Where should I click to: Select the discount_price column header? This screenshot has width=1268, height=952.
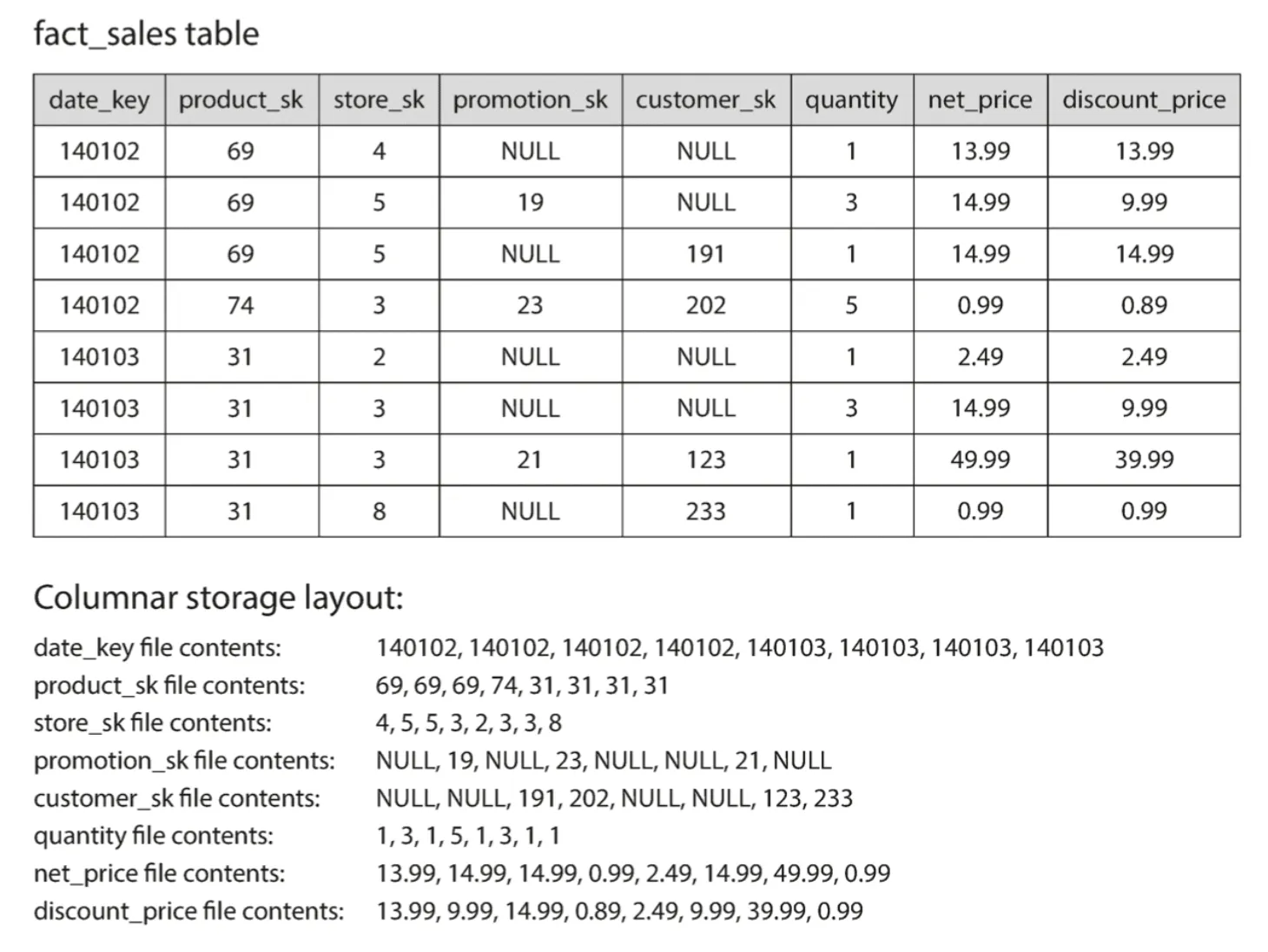pos(1144,100)
